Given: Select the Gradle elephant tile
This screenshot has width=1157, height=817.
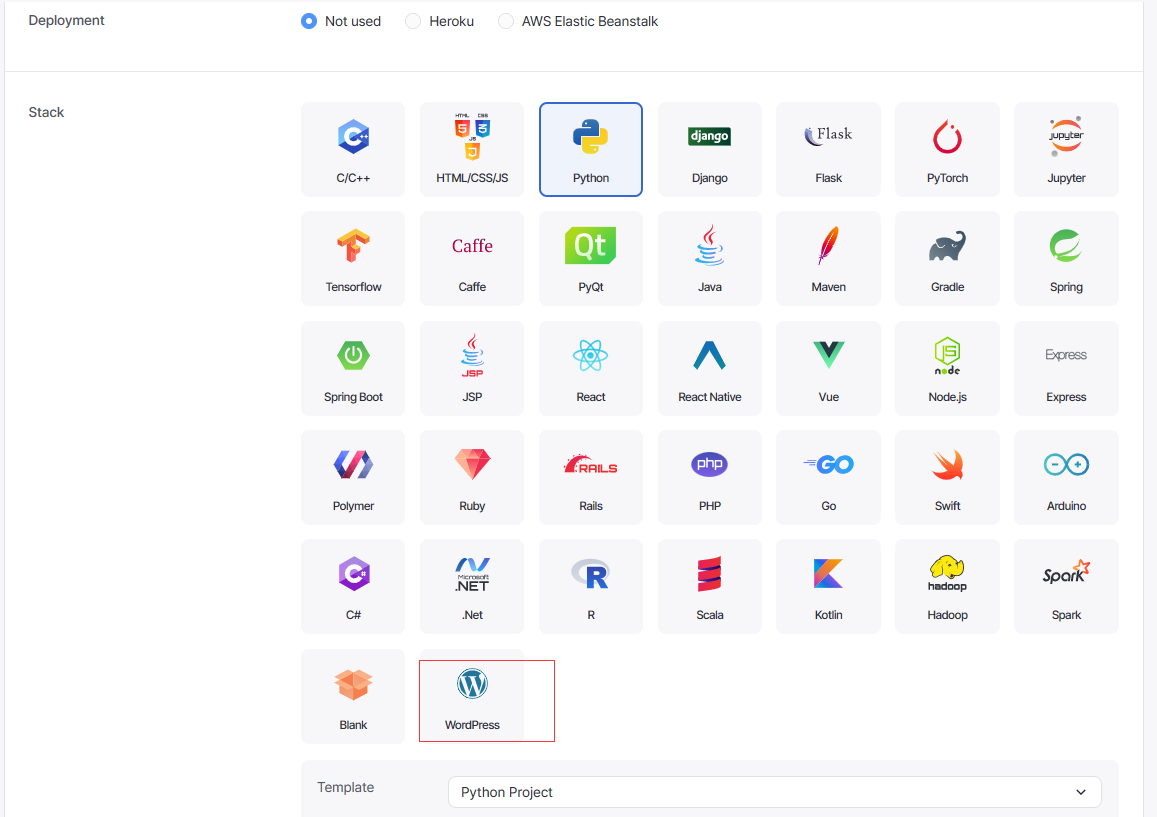Looking at the screenshot, I should [x=947, y=258].
